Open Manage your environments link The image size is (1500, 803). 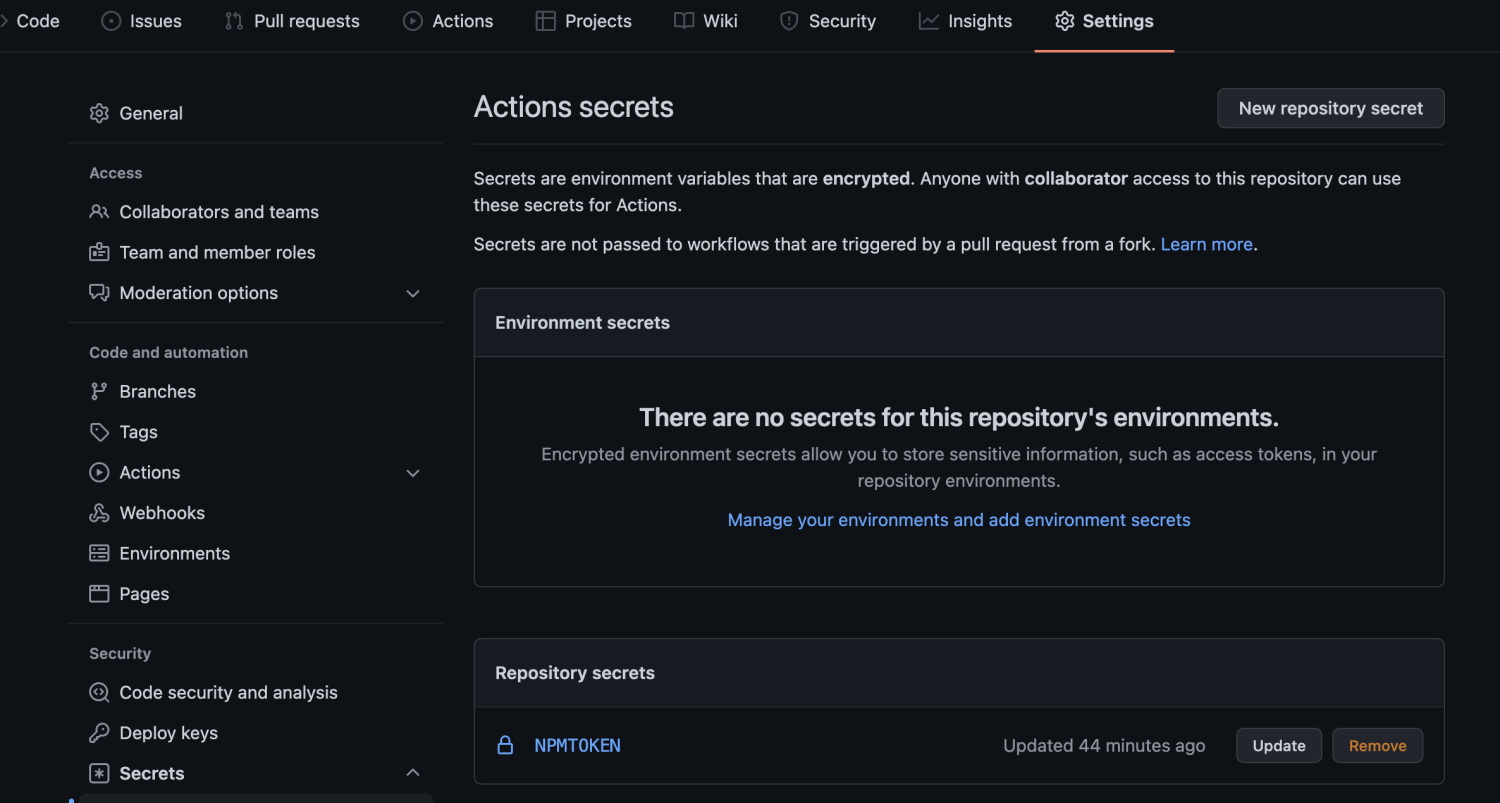[x=959, y=520]
